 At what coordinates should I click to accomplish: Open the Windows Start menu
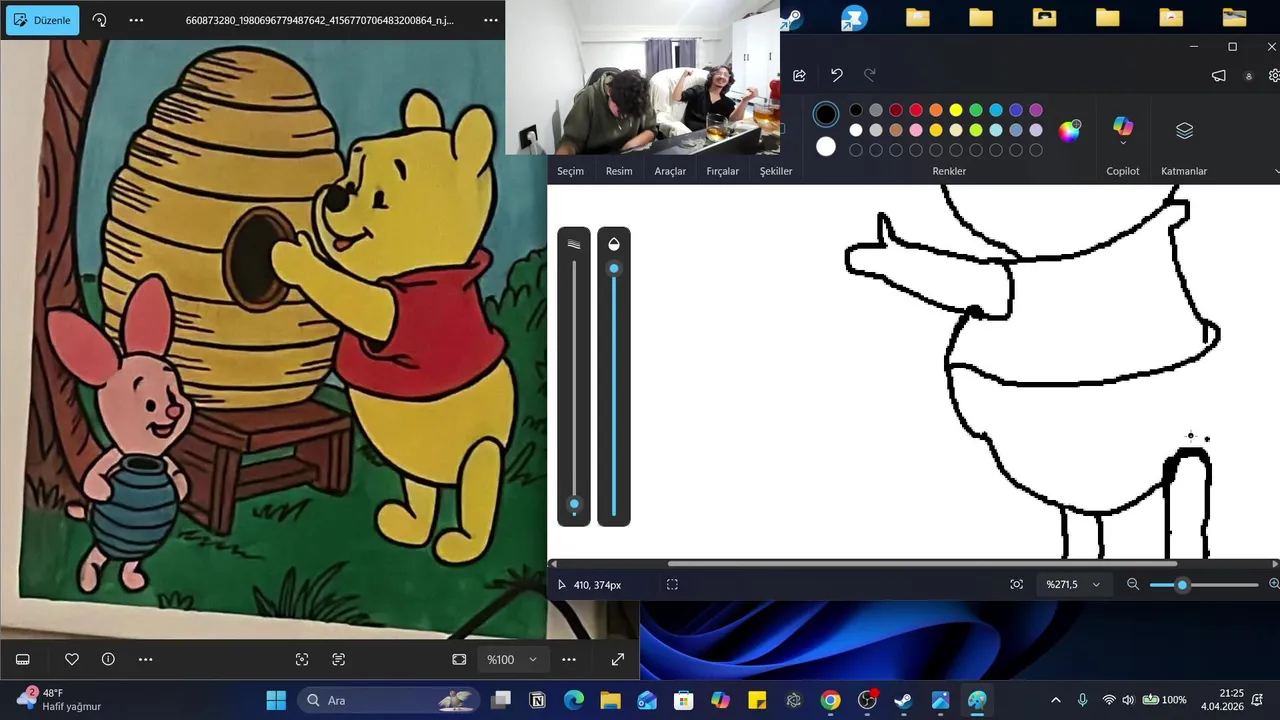point(276,700)
